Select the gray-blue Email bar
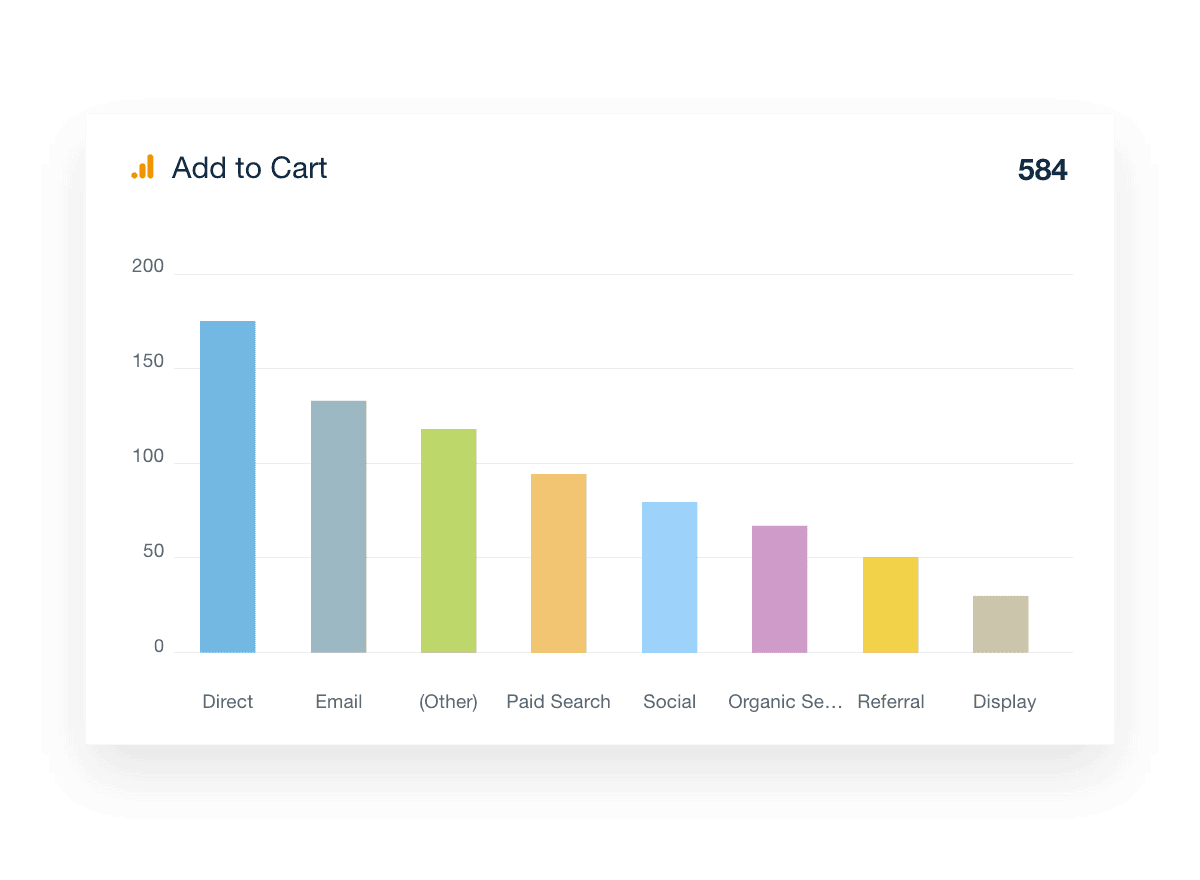Screen dimensions: 1200x880 [338, 527]
